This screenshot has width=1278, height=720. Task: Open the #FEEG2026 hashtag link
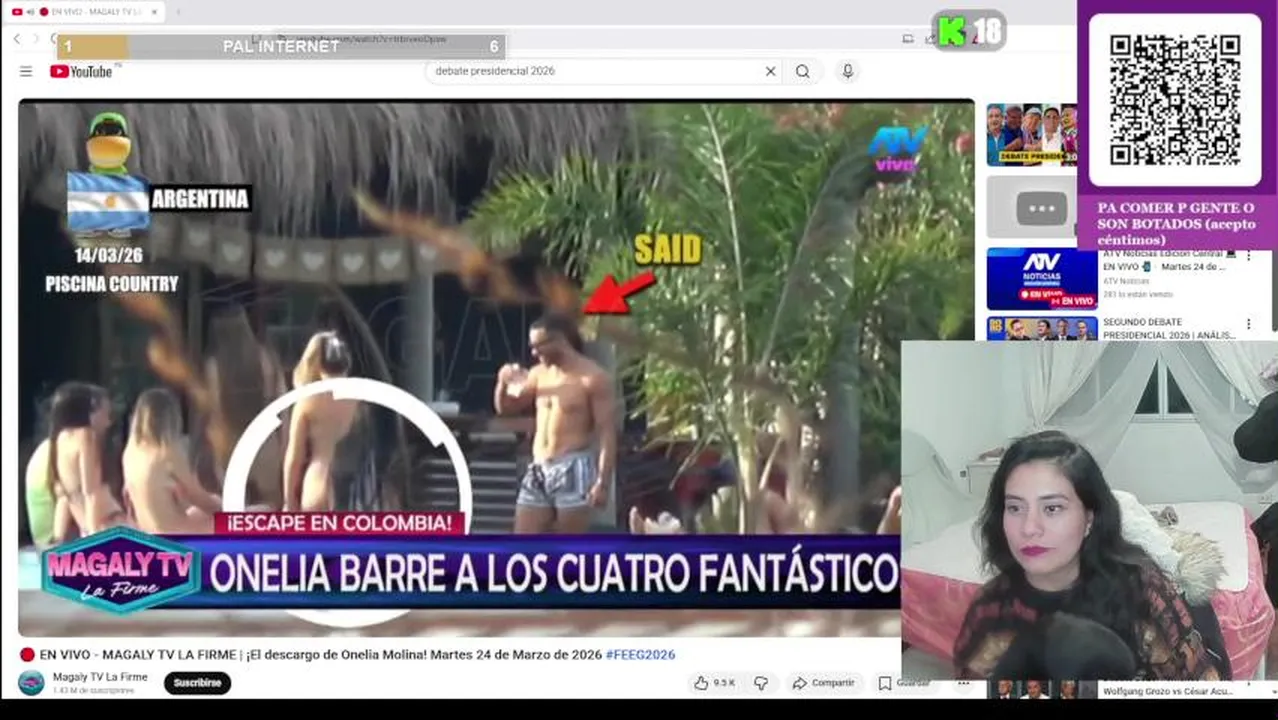tap(640, 655)
